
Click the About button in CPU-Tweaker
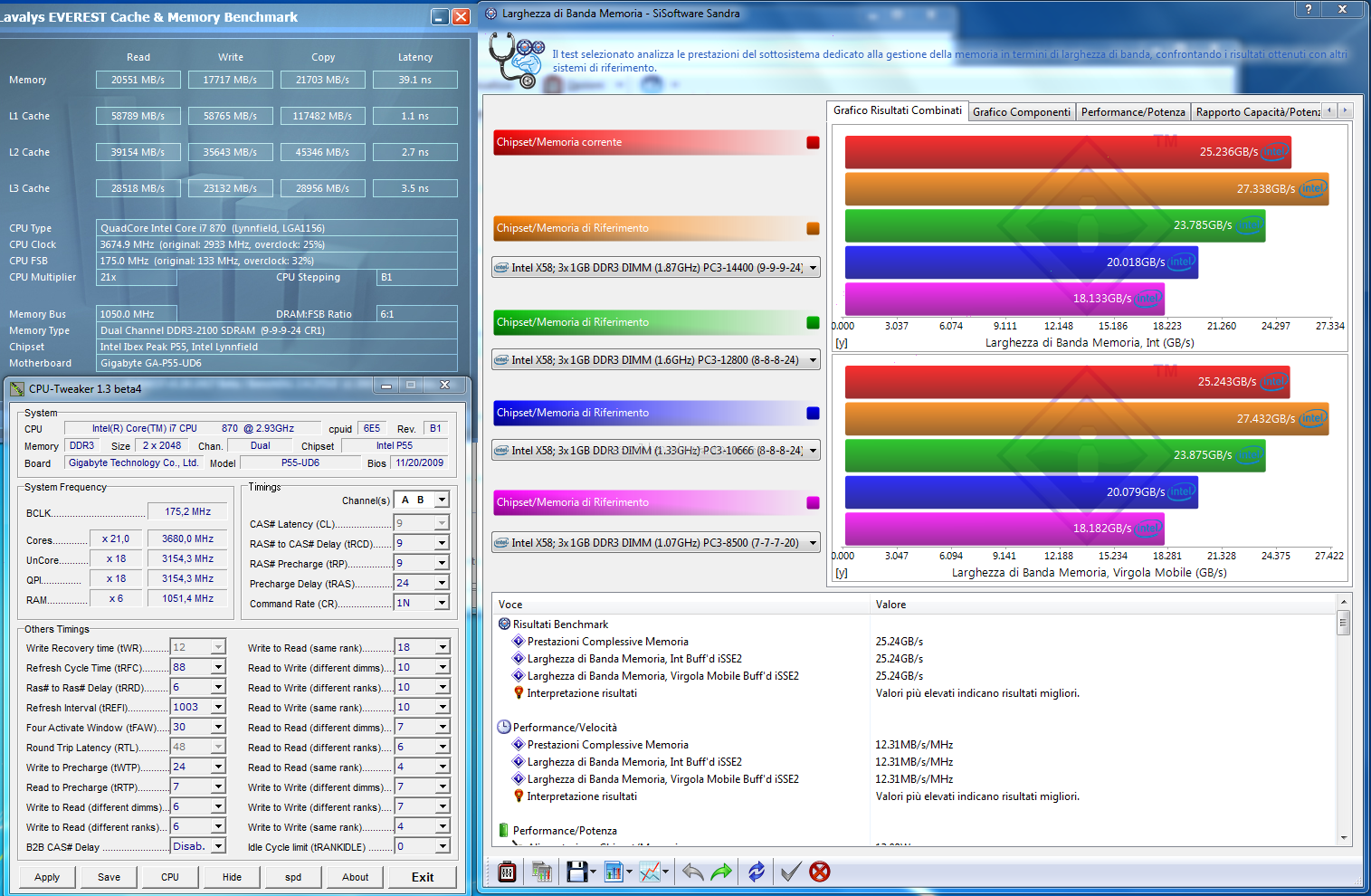pos(355,877)
